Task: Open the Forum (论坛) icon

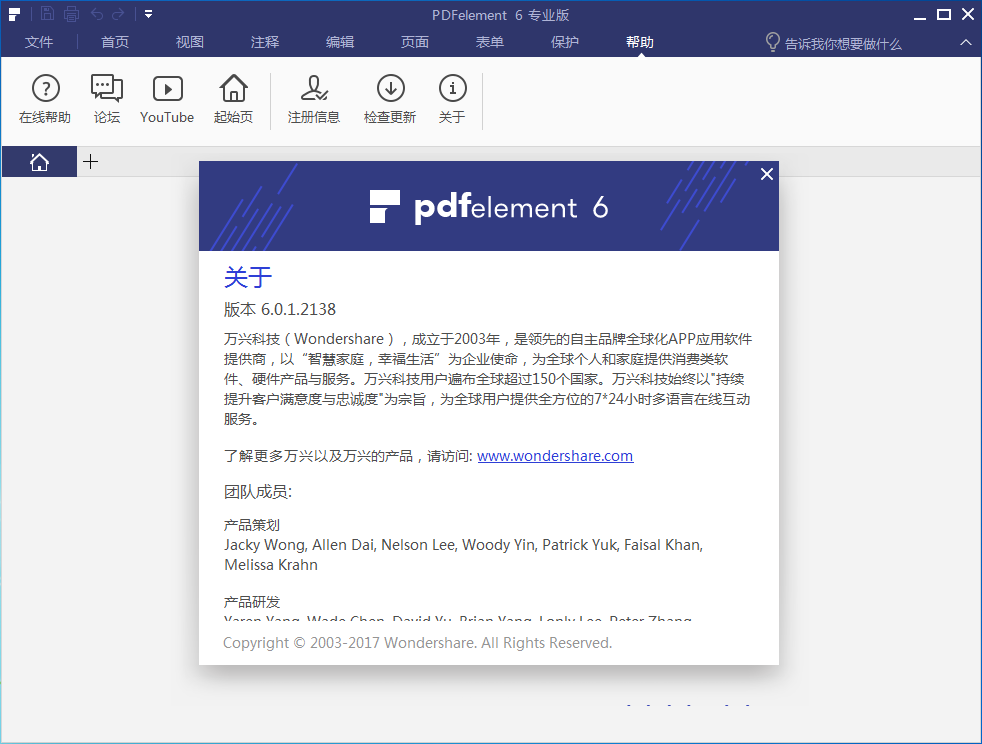Action: 106,100
